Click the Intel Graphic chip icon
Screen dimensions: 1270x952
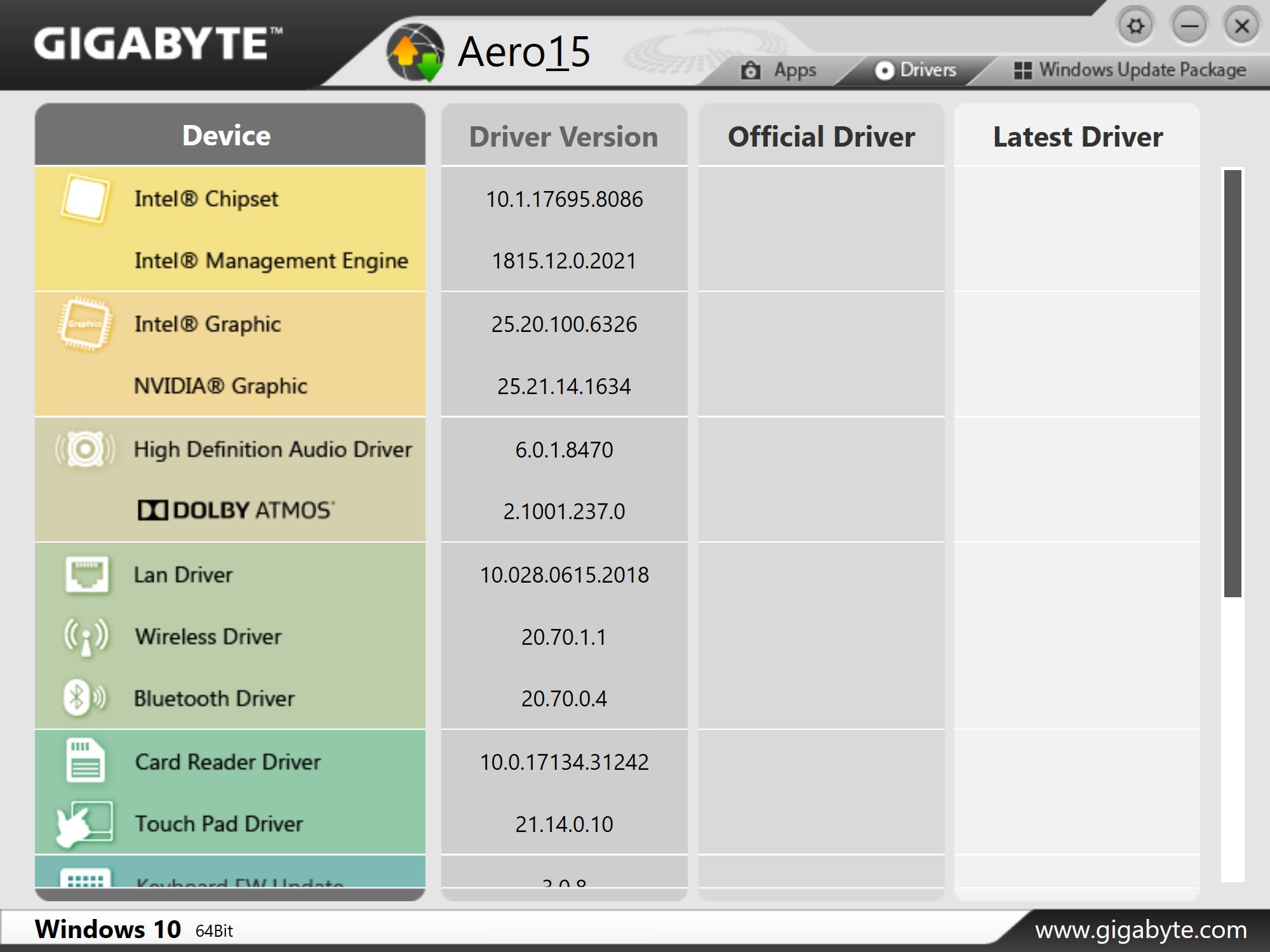point(85,324)
